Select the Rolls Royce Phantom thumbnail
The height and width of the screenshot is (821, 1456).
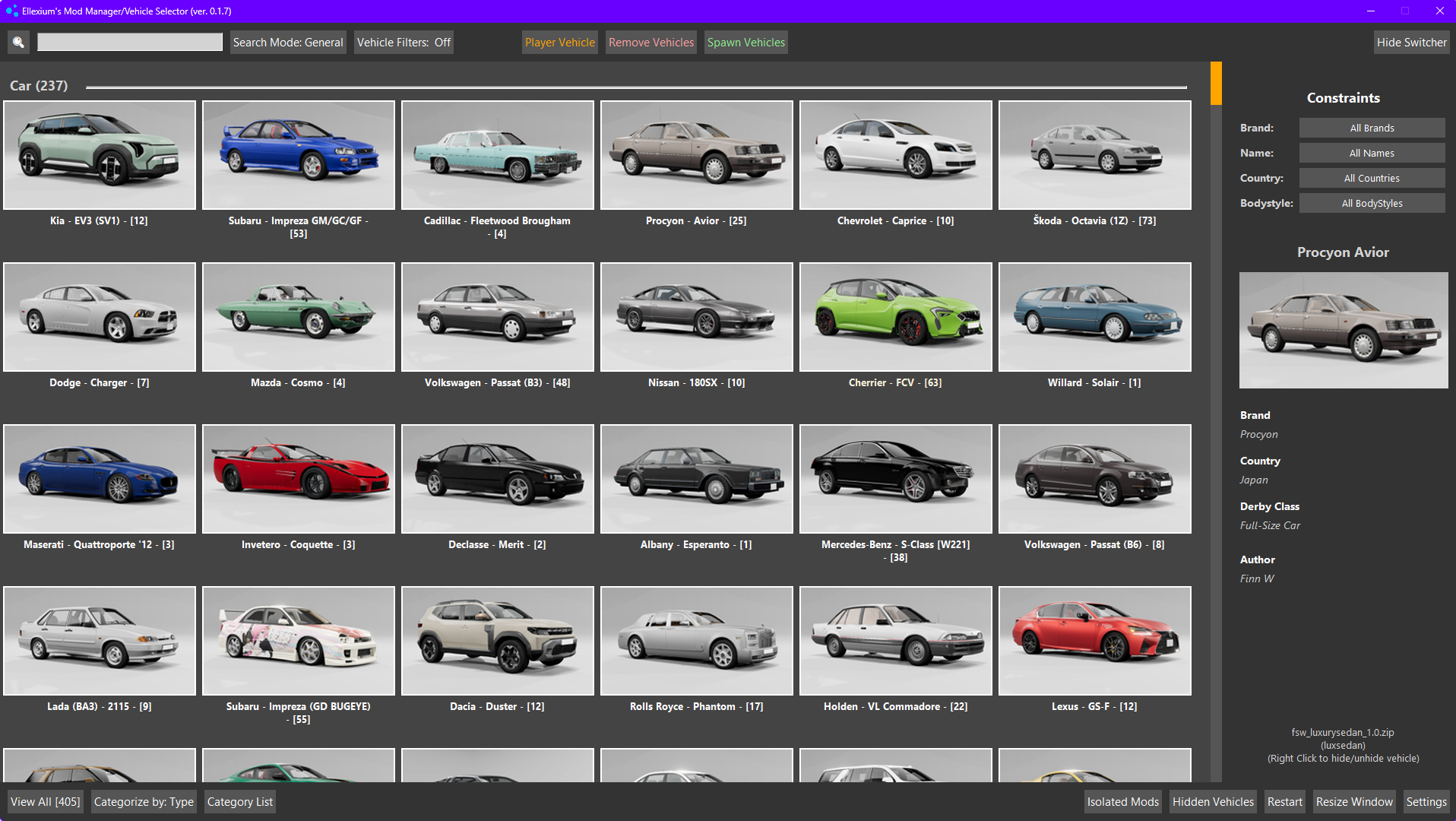point(697,641)
